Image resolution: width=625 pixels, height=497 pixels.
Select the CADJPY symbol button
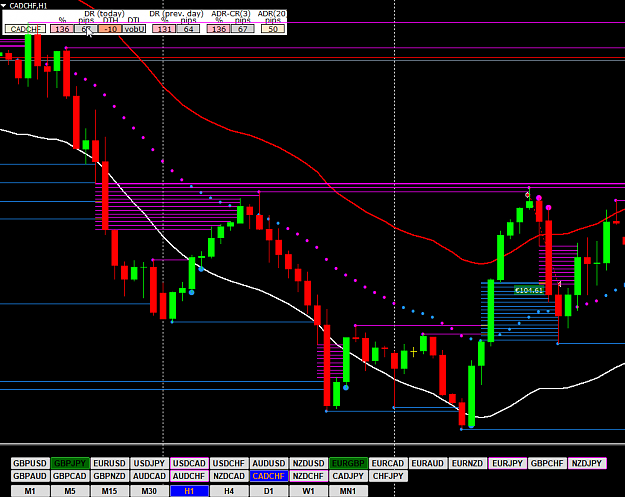[348, 476]
